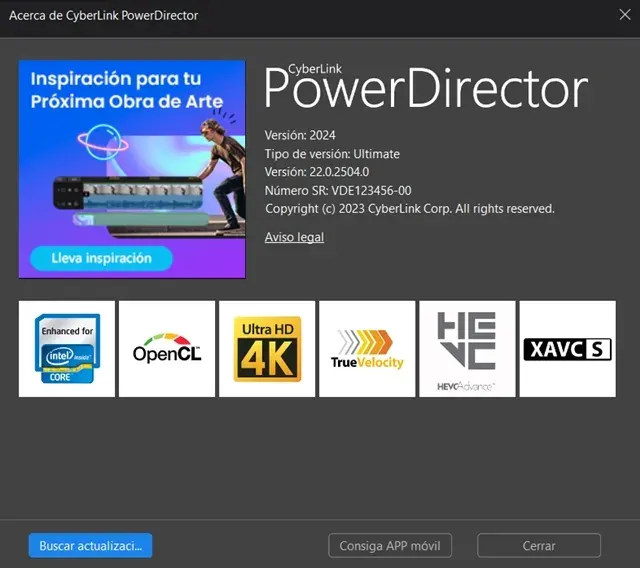Click the Ultra HD 4K badge
Screen dimensions: 640x568
[267, 349]
